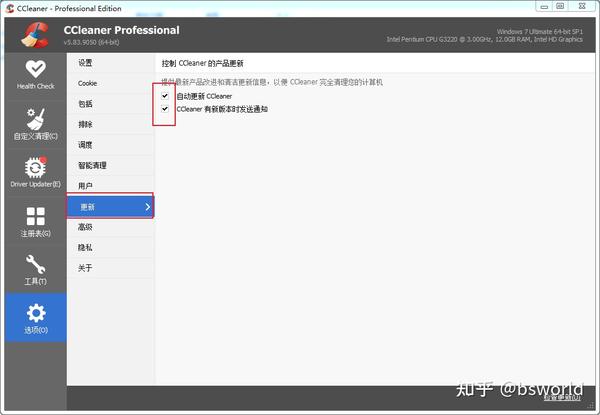Click the CCleaner 有新版本时发送通知 label
Screen dimensions: 600x415
click(222, 109)
